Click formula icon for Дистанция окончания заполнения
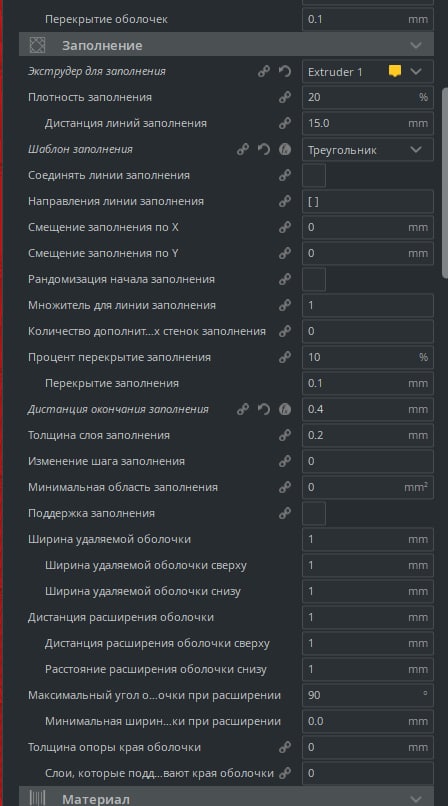 click(285, 409)
